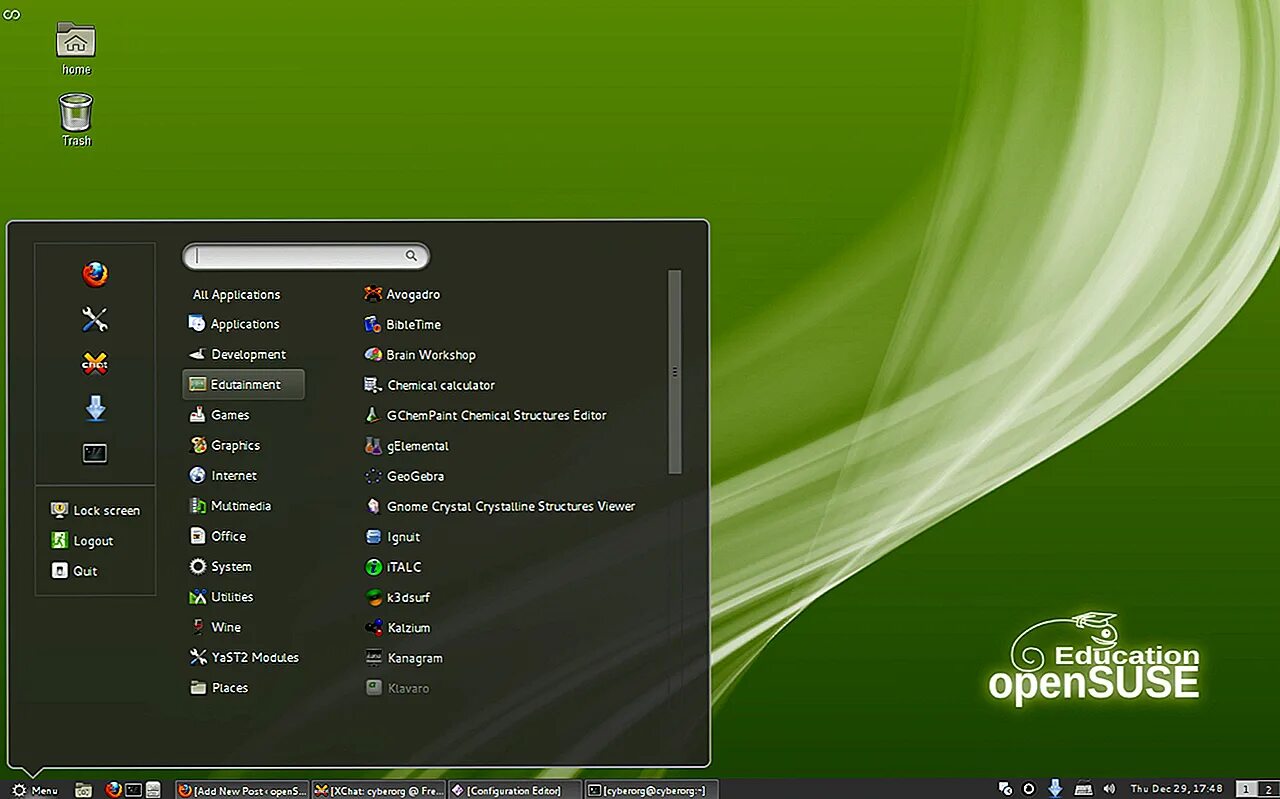Viewport: 1280px width, 799px height.
Task: Click Quit in the menu
Action: coord(74,571)
